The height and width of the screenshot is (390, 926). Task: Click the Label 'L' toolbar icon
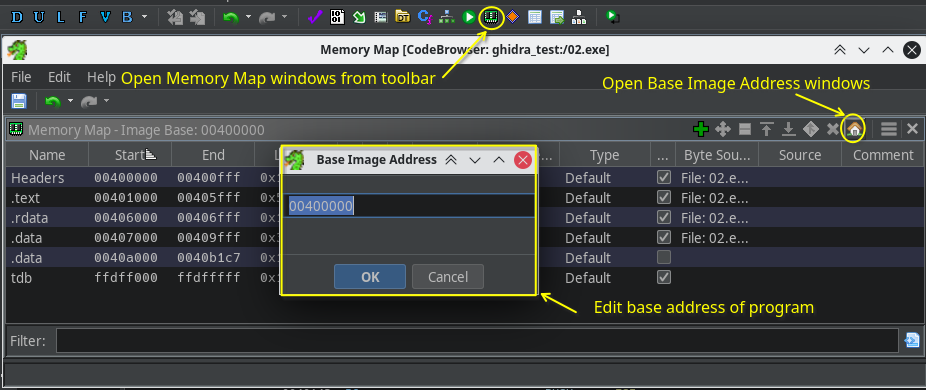point(60,17)
